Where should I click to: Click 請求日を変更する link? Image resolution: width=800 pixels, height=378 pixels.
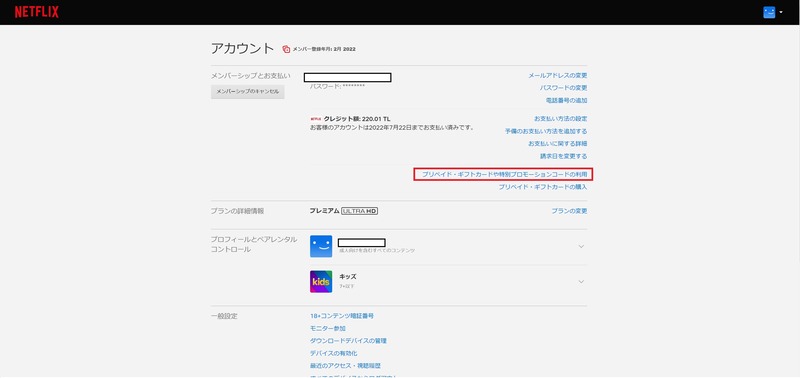tap(564, 156)
